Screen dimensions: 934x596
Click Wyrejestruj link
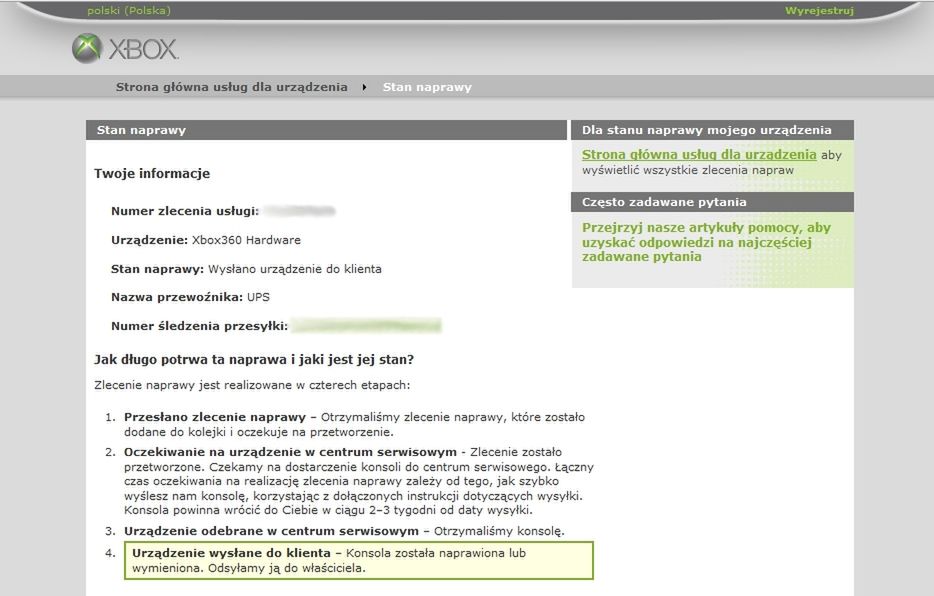pos(819,11)
